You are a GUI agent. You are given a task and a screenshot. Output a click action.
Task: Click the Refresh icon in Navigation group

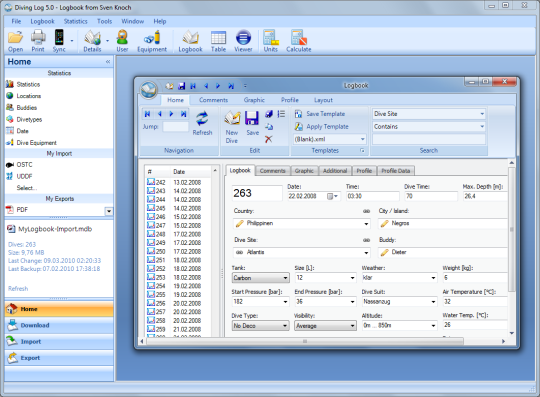(x=202, y=123)
